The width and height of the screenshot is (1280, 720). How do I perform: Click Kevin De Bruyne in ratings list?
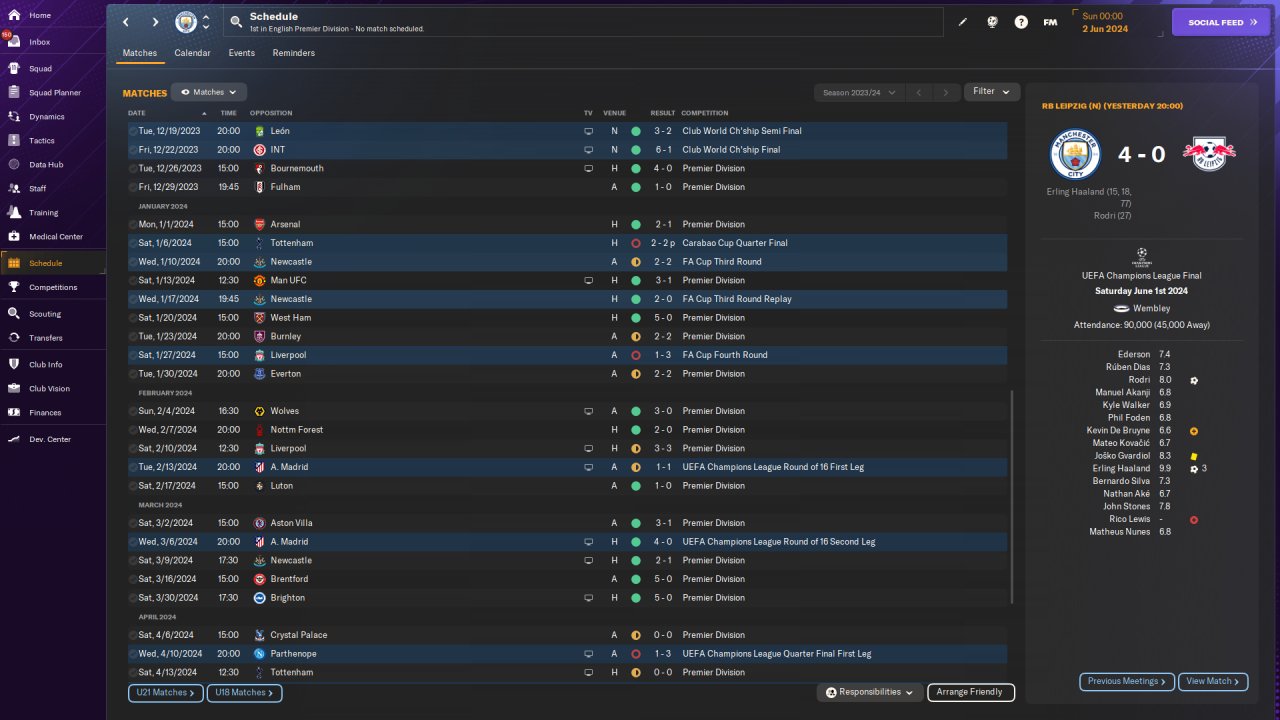[x=1119, y=431]
